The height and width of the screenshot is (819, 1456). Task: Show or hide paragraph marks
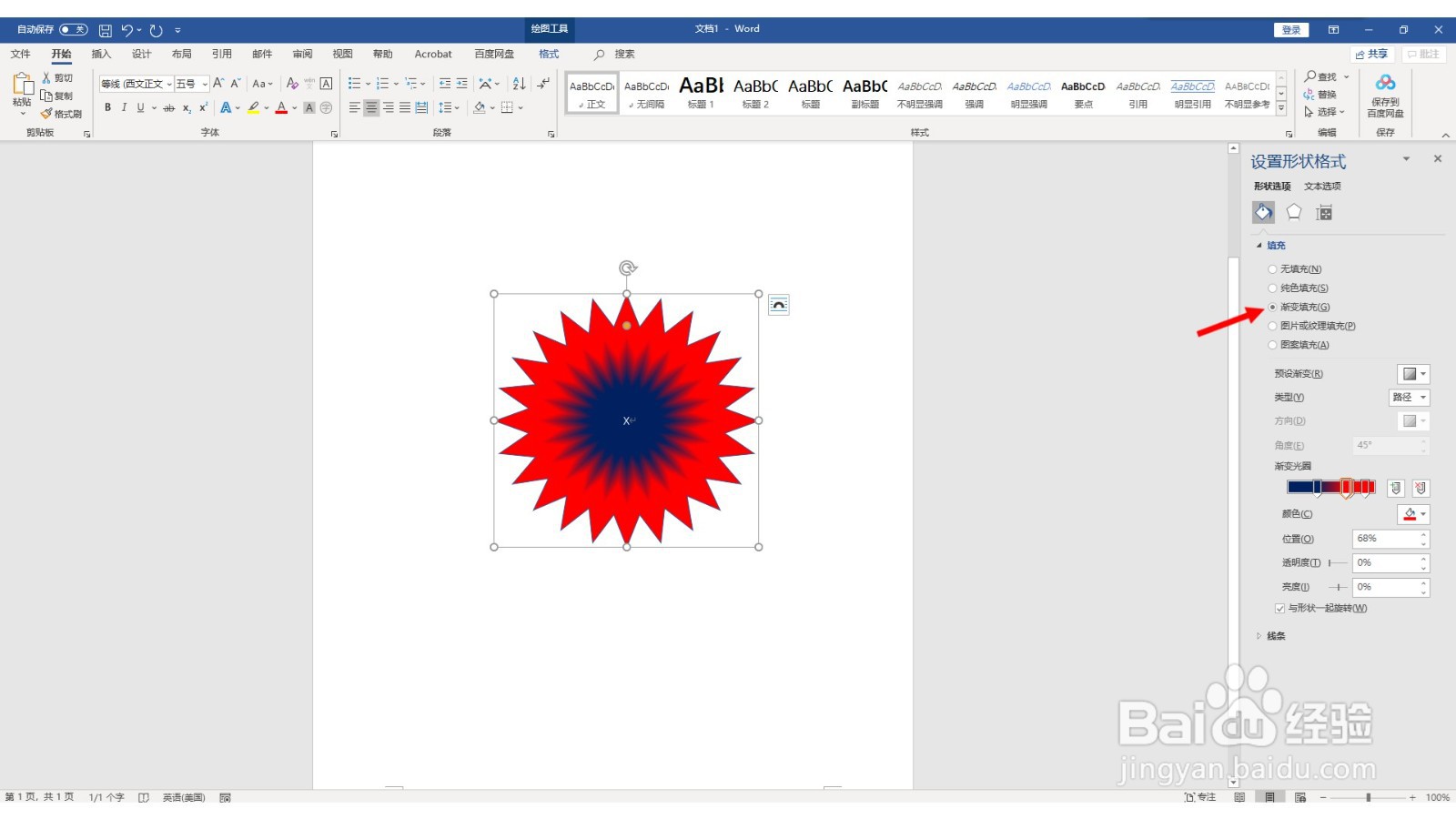[x=543, y=84]
